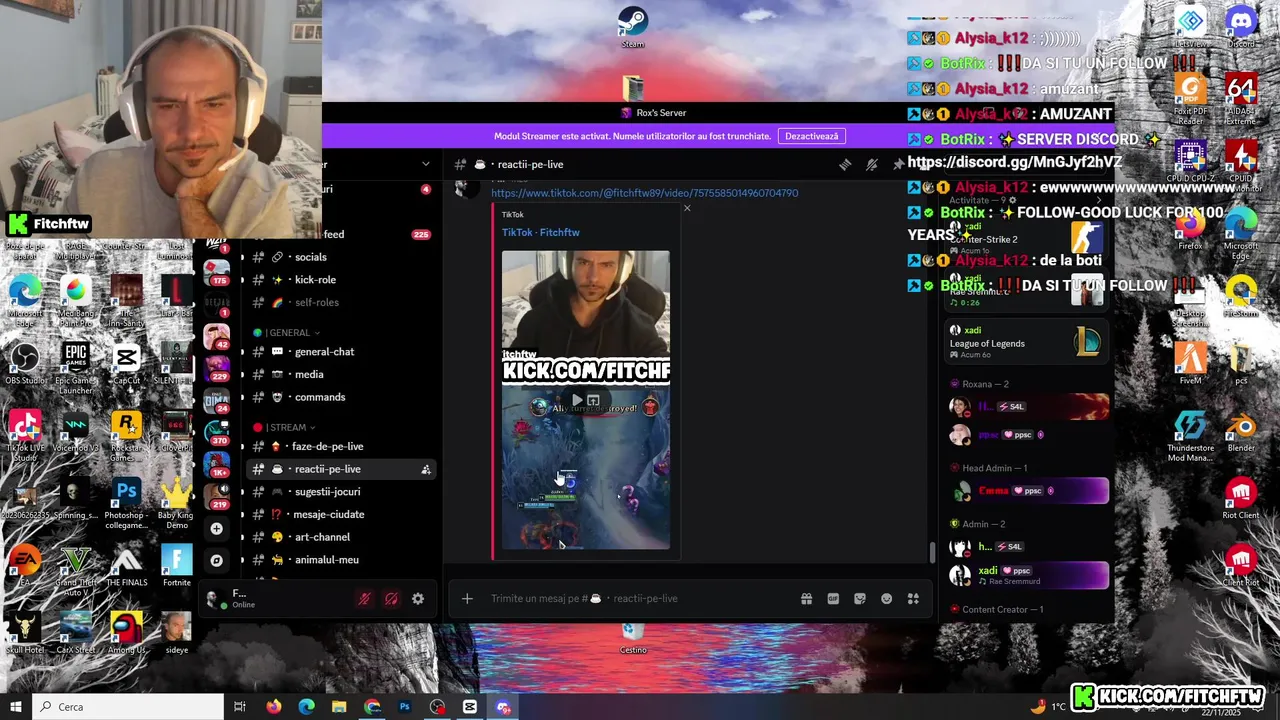This screenshot has height=720, width=1280.
Task: Open Cestino recycle bin icon
Action: (x=632, y=637)
